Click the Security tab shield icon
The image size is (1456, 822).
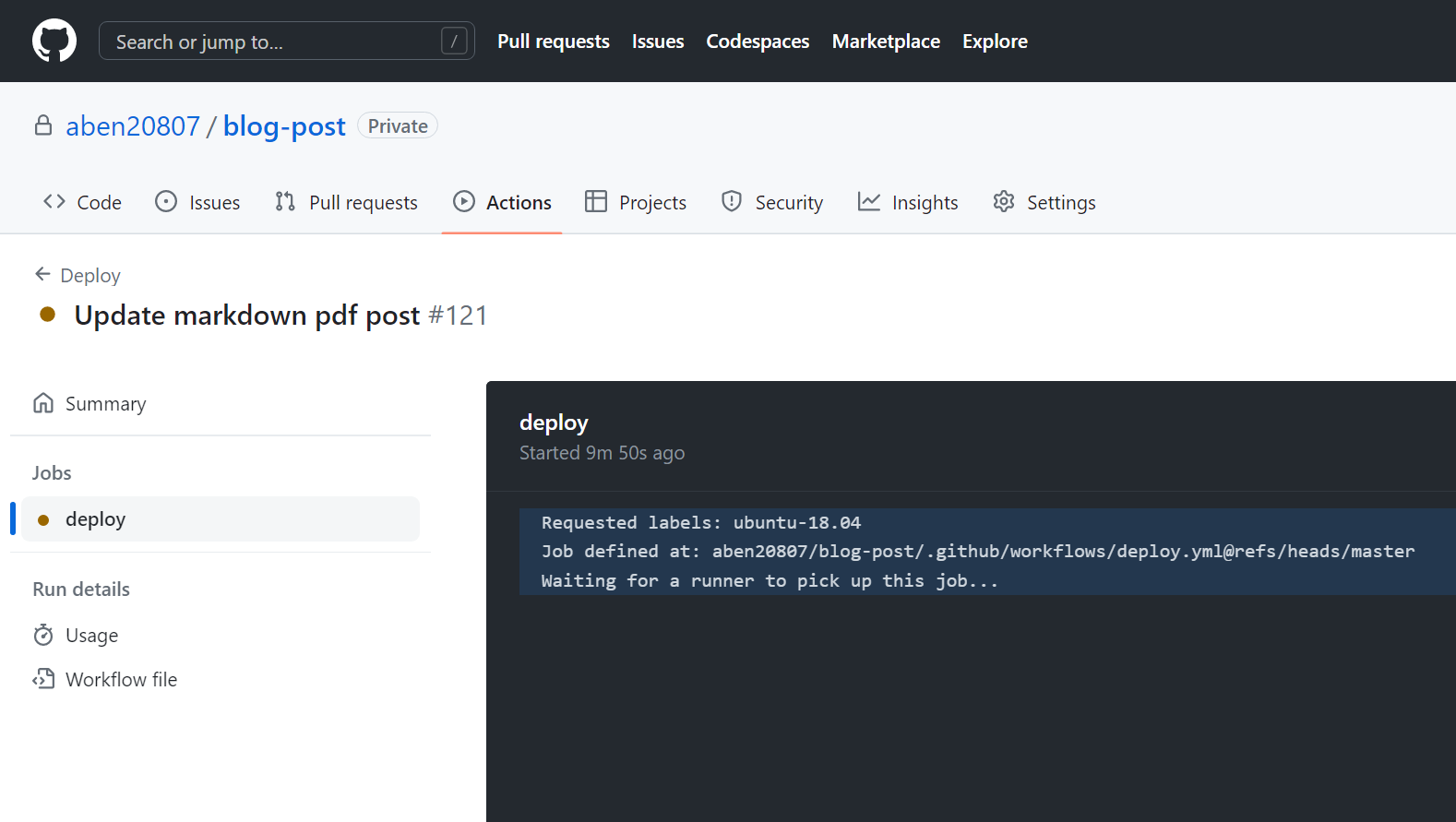tap(732, 201)
